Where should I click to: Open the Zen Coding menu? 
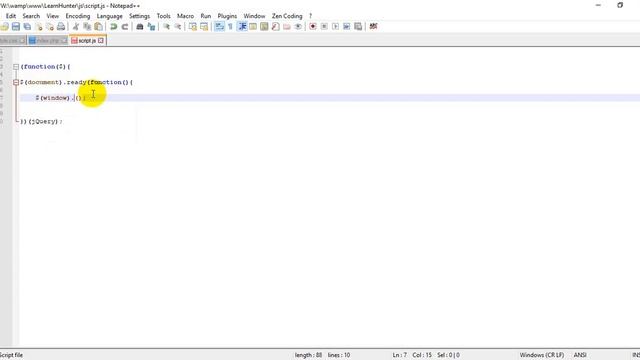click(x=287, y=16)
